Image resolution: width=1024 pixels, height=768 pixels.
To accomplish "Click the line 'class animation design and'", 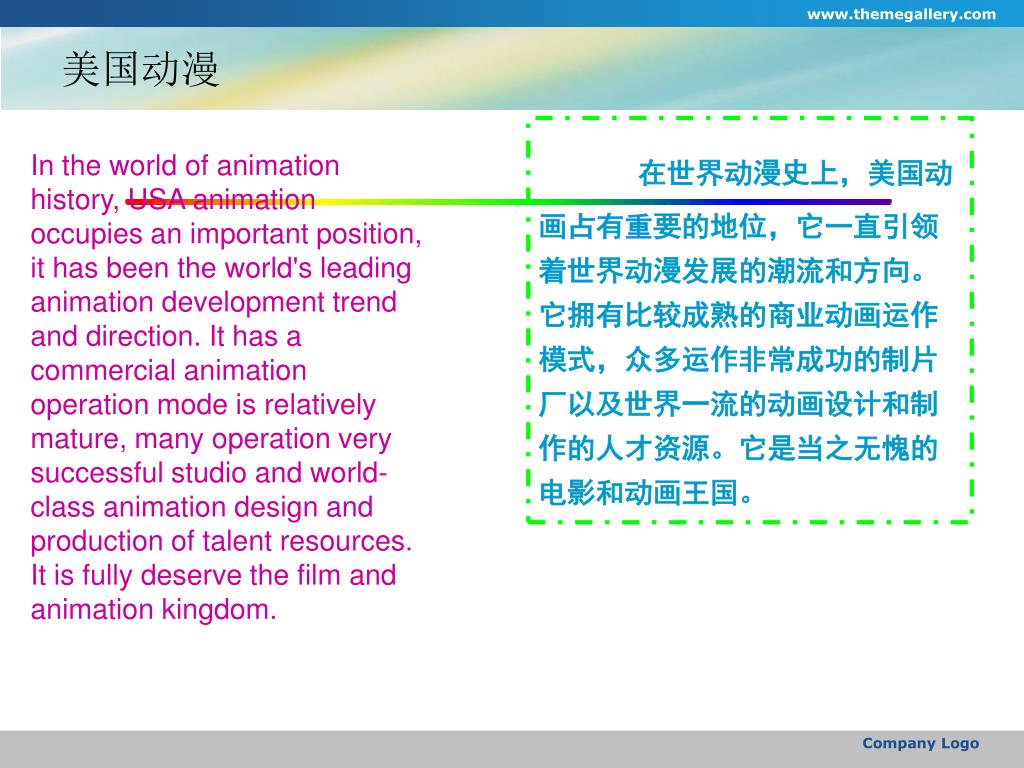I will tap(202, 507).
